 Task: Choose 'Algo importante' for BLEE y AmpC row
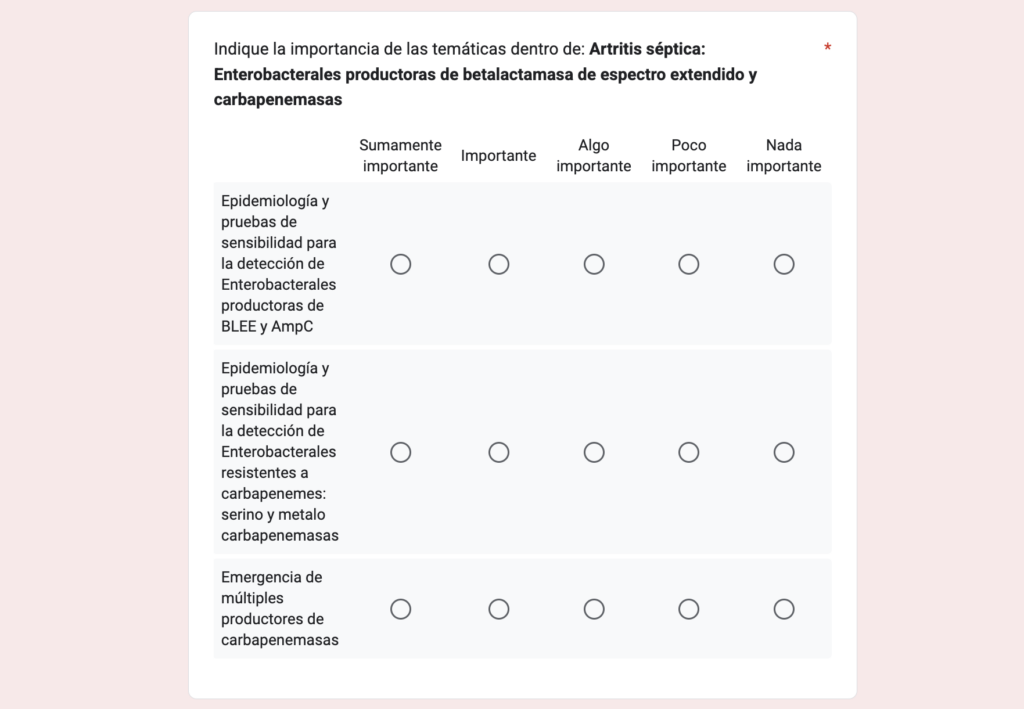tap(594, 264)
